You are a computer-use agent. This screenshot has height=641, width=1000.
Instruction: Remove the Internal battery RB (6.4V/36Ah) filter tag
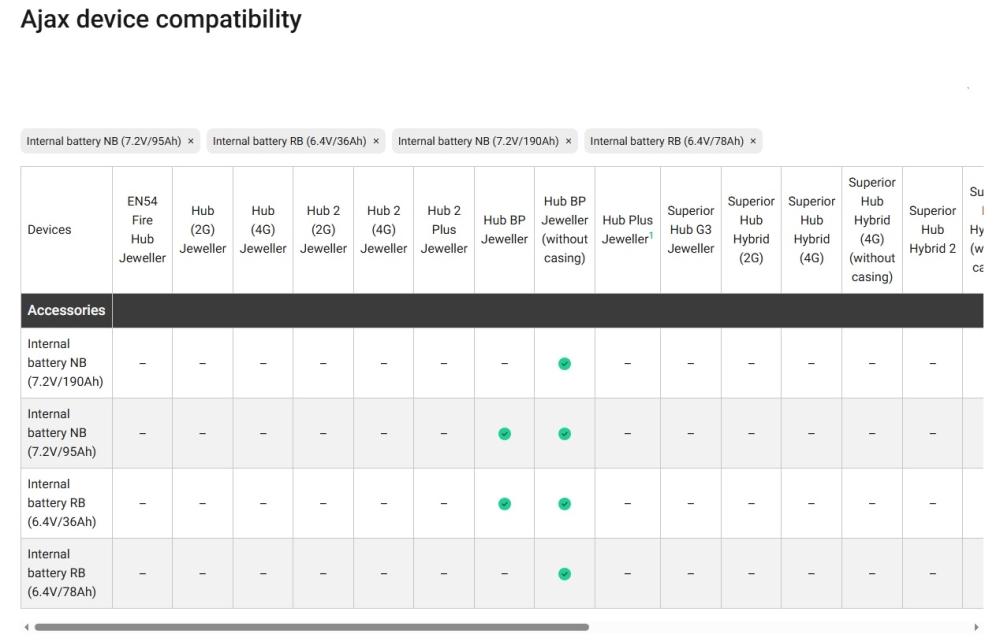pyautogui.click(x=376, y=142)
